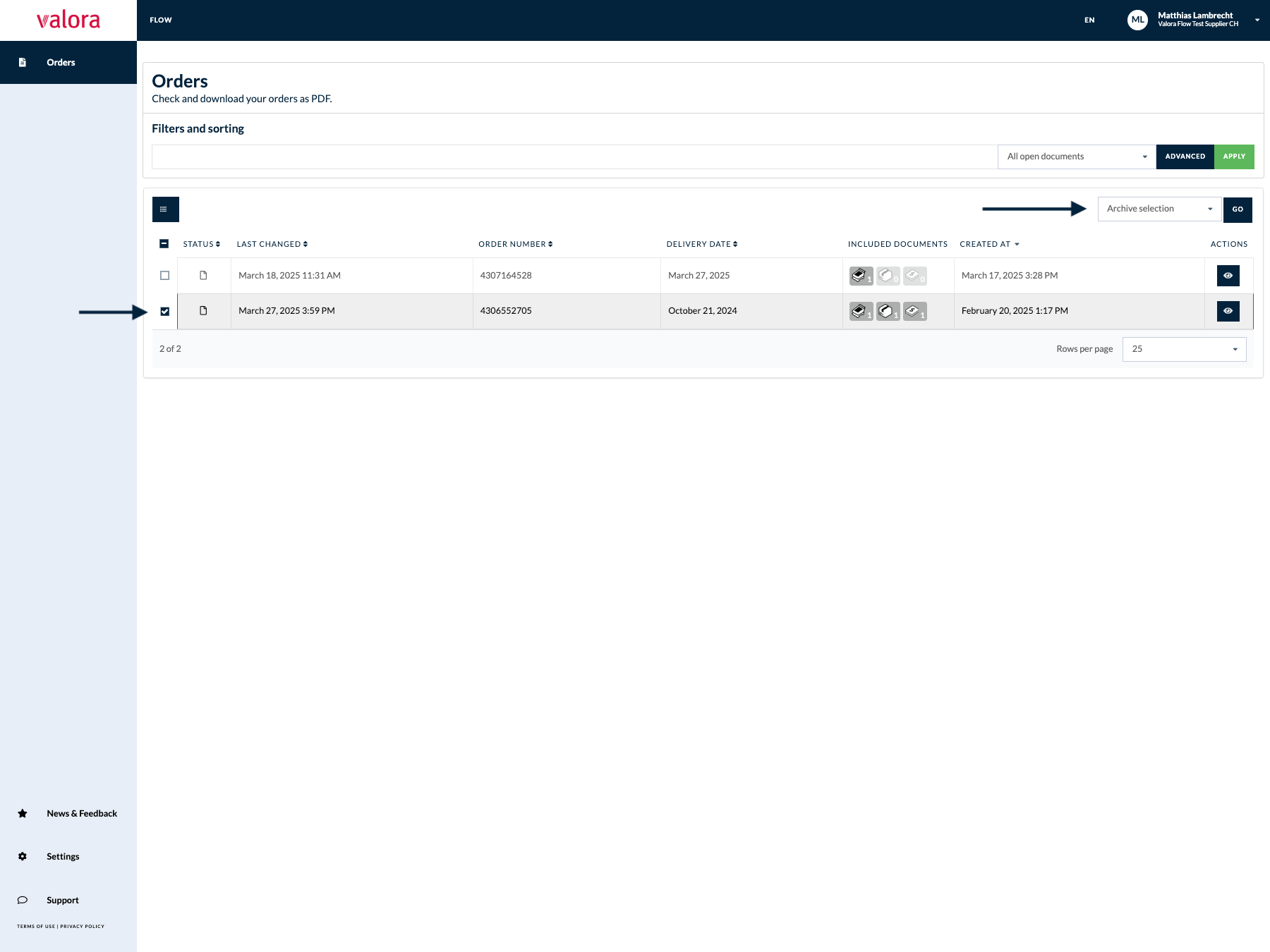The width and height of the screenshot is (1270, 952).
Task: Click third document icon for order 4306552705
Action: click(914, 311)
